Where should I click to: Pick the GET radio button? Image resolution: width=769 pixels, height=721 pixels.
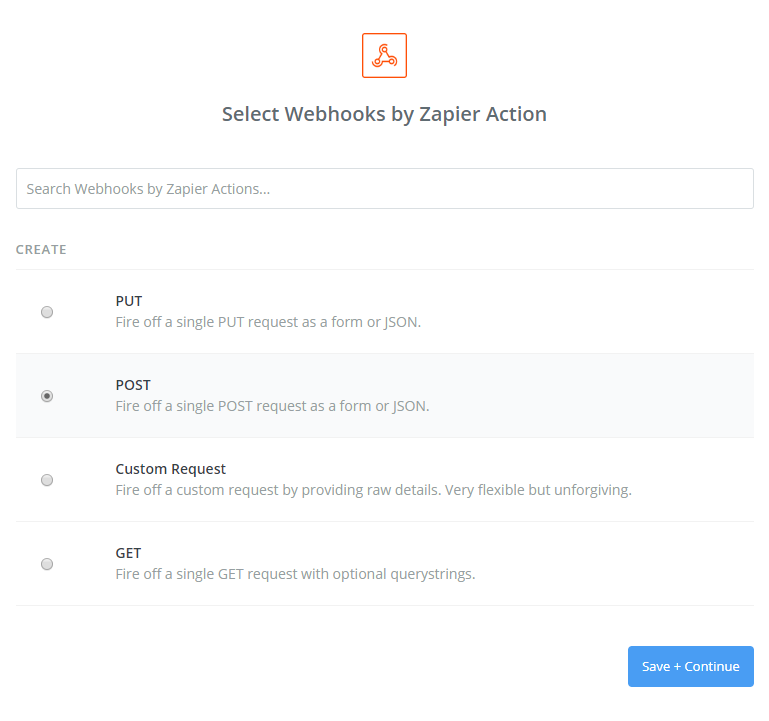pos(47,564)
